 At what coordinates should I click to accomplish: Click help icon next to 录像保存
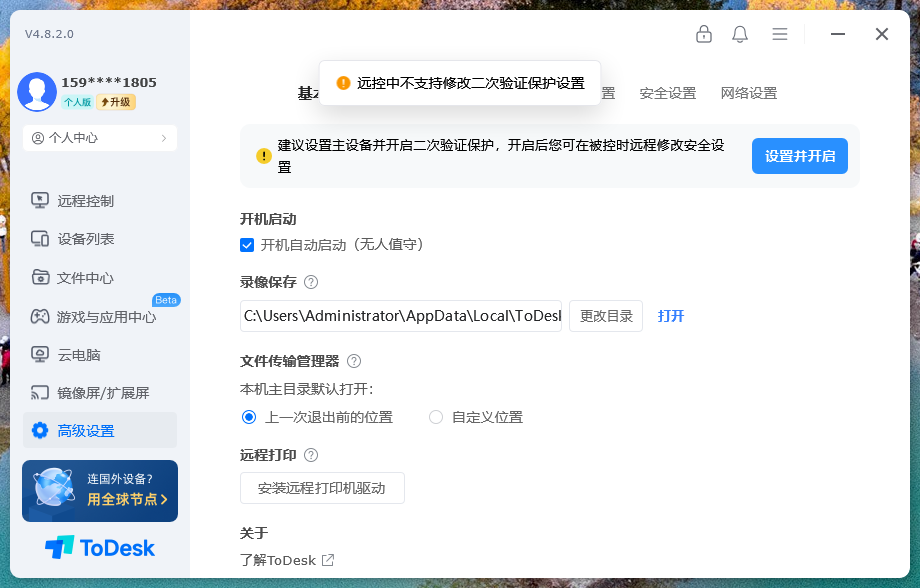point(311,283)
